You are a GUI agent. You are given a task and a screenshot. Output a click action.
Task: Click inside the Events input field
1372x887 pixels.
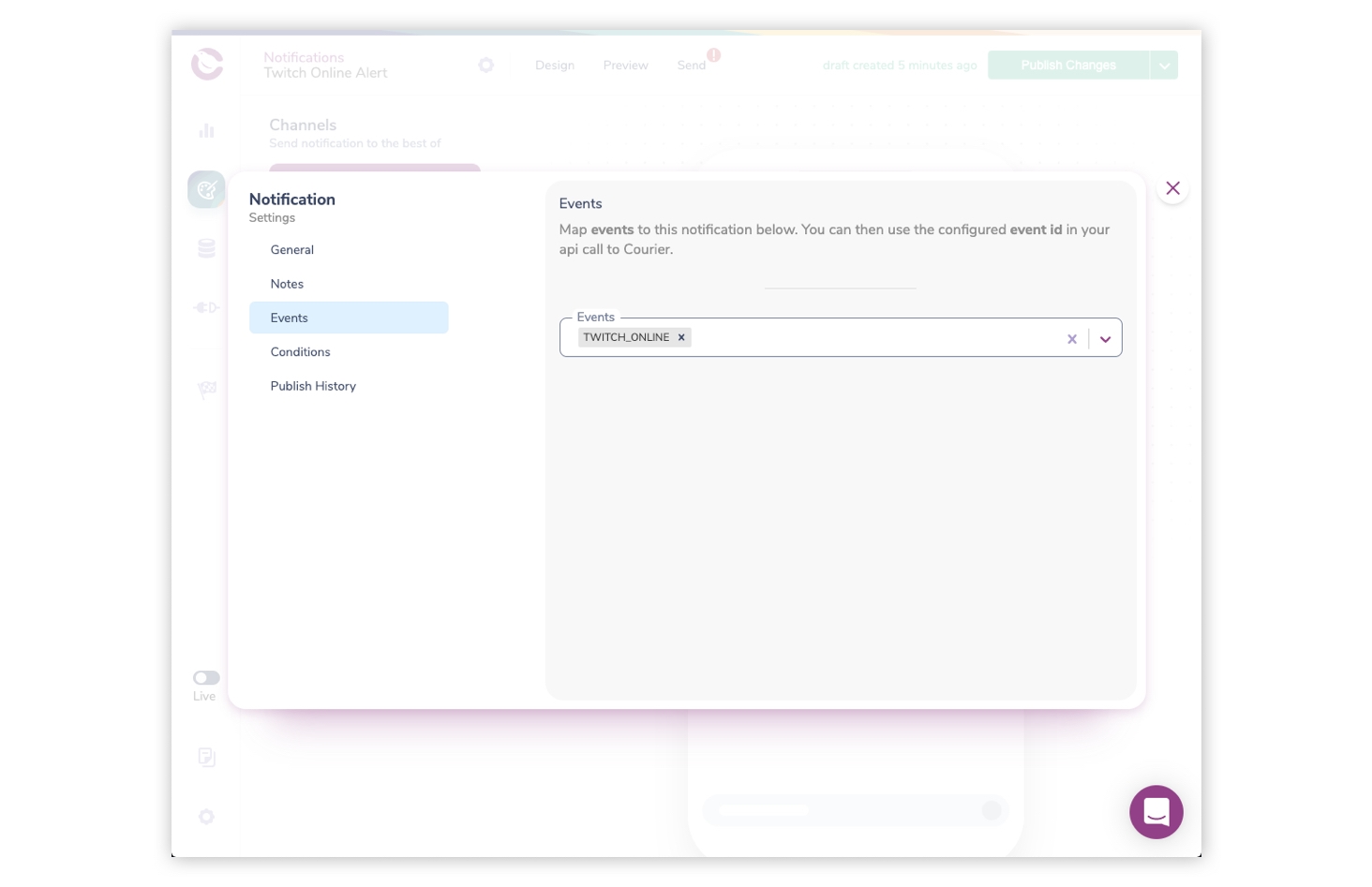872,338
